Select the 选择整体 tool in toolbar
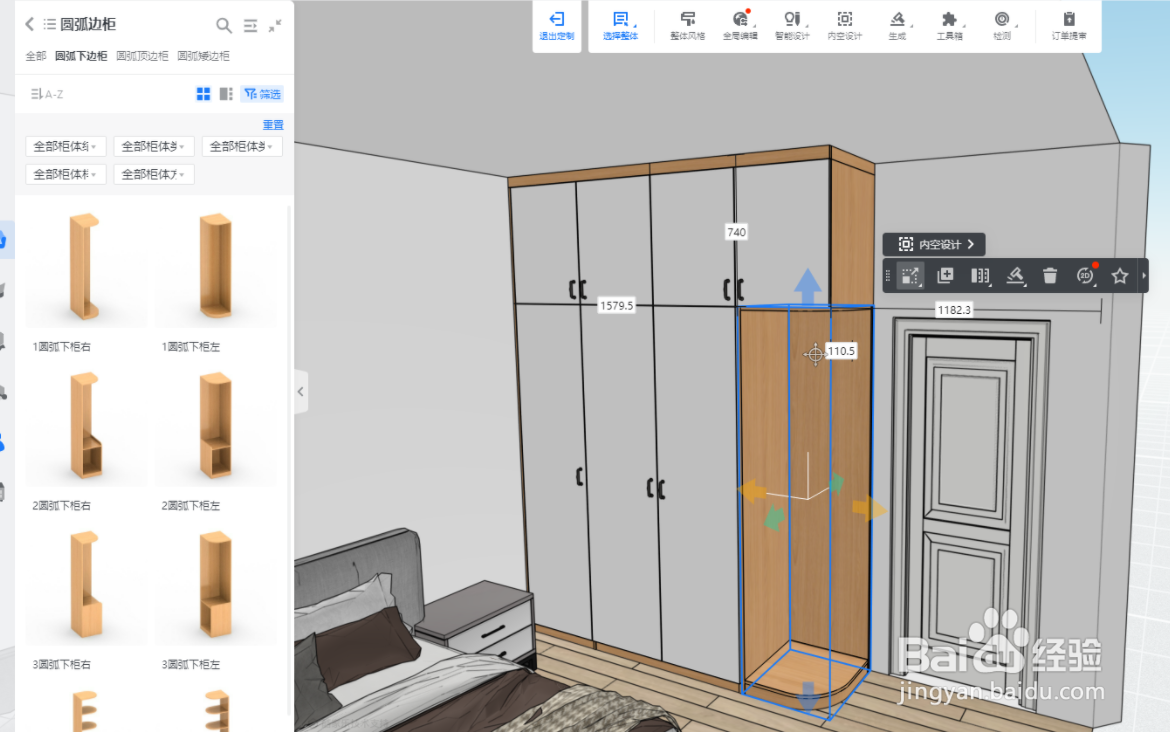 [620, 25]
